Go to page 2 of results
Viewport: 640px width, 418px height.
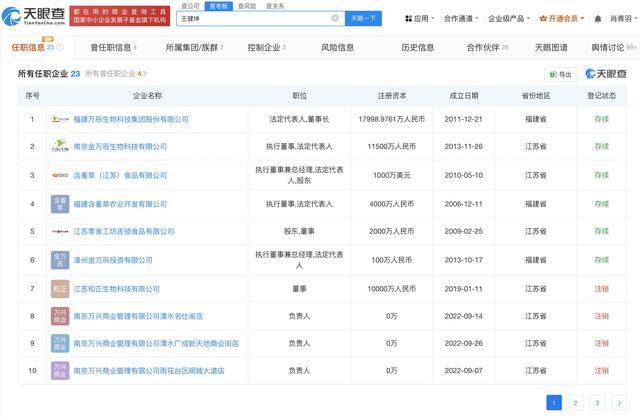576,403
